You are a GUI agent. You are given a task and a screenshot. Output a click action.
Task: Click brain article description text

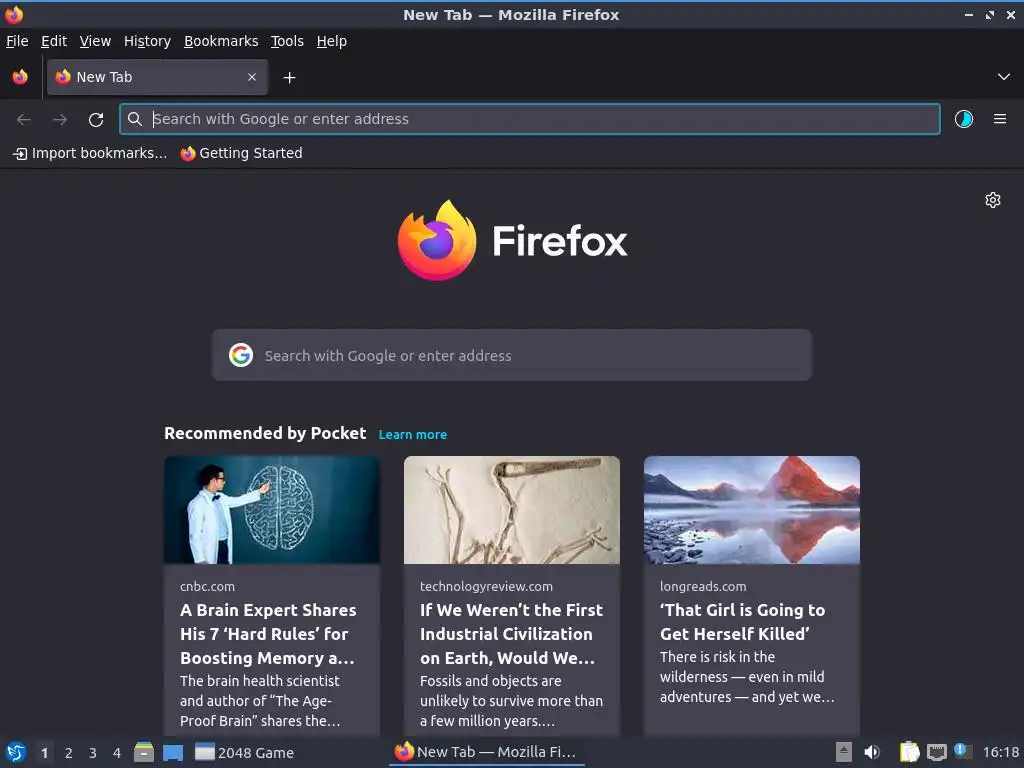pyautogui.click(x=260, y=701)
